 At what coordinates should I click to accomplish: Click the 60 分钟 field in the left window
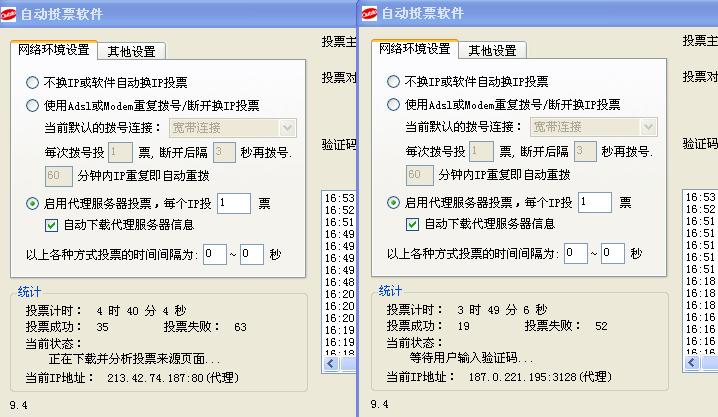pyautogui.click(x=59, y=175)
